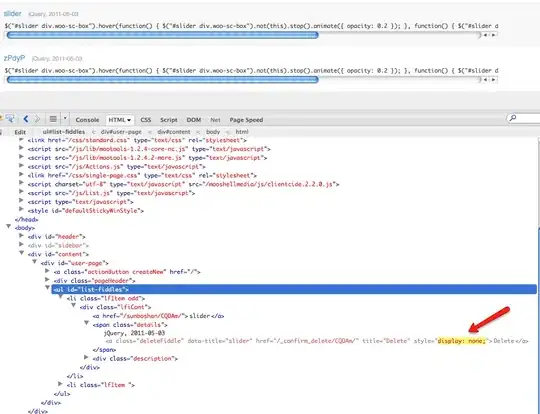Viewport: 540px width, 414px height.
Task: Expand the div class="description" node
Action: pos(86,357)
